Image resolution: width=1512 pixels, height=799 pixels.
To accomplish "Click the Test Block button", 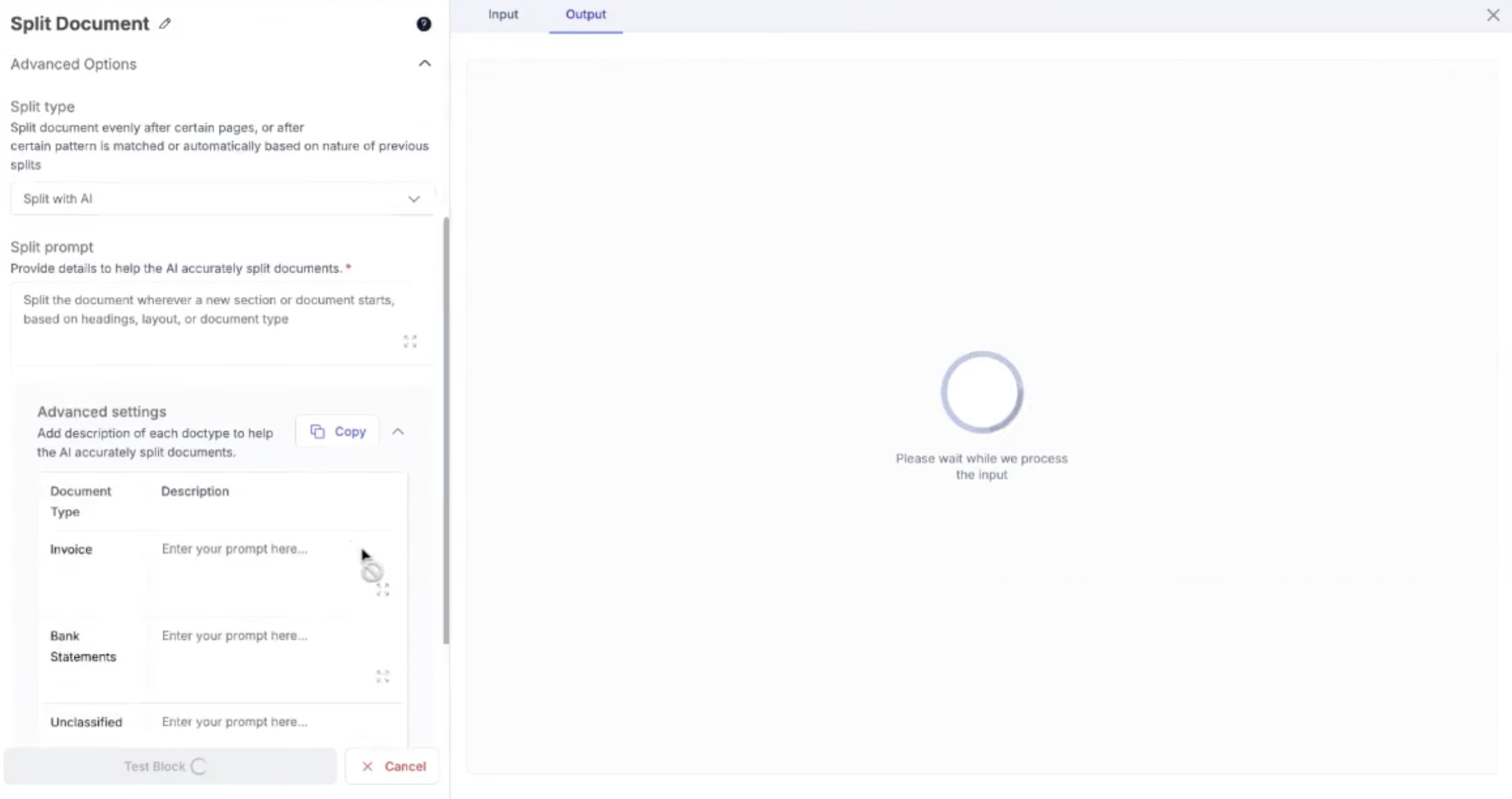I will tap(170, 767).
